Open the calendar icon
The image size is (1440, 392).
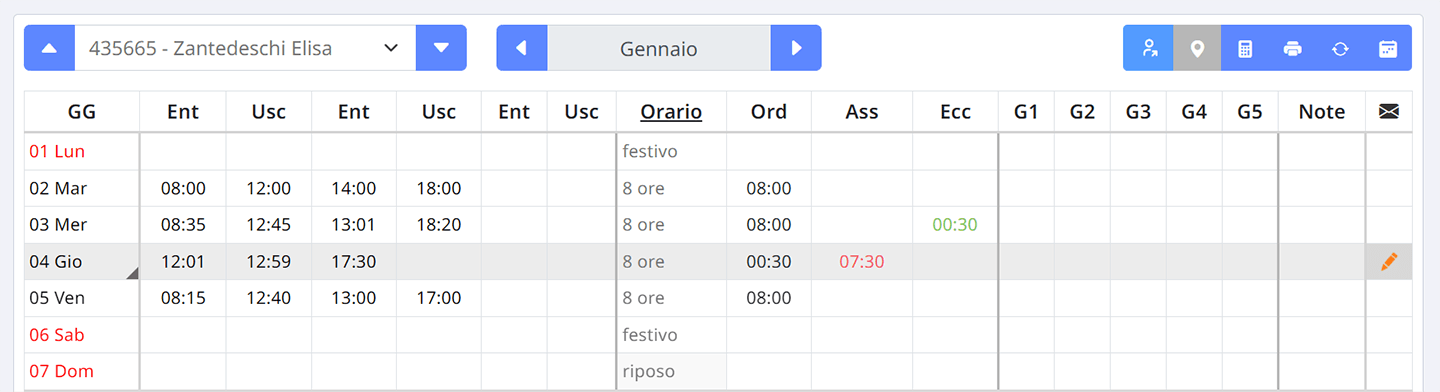tap(1388, 48)
